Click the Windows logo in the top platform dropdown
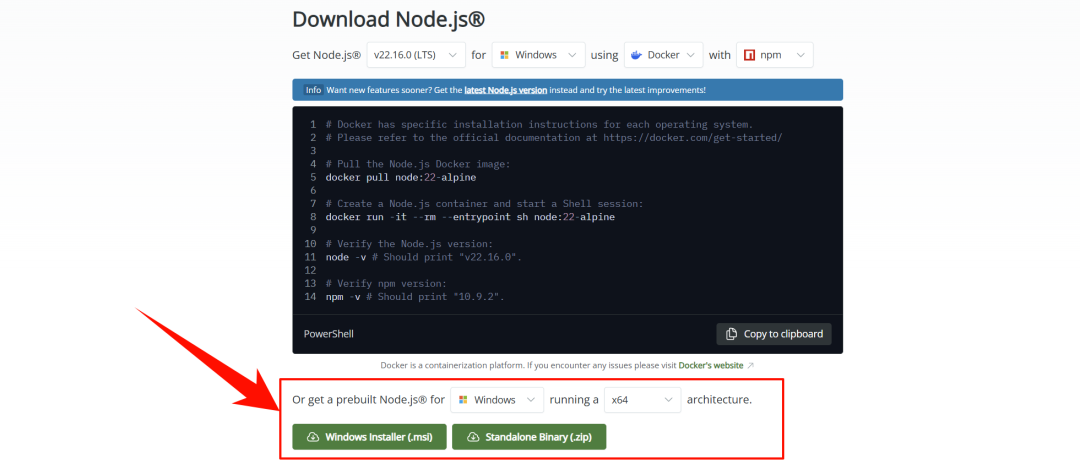 (504, 55)
